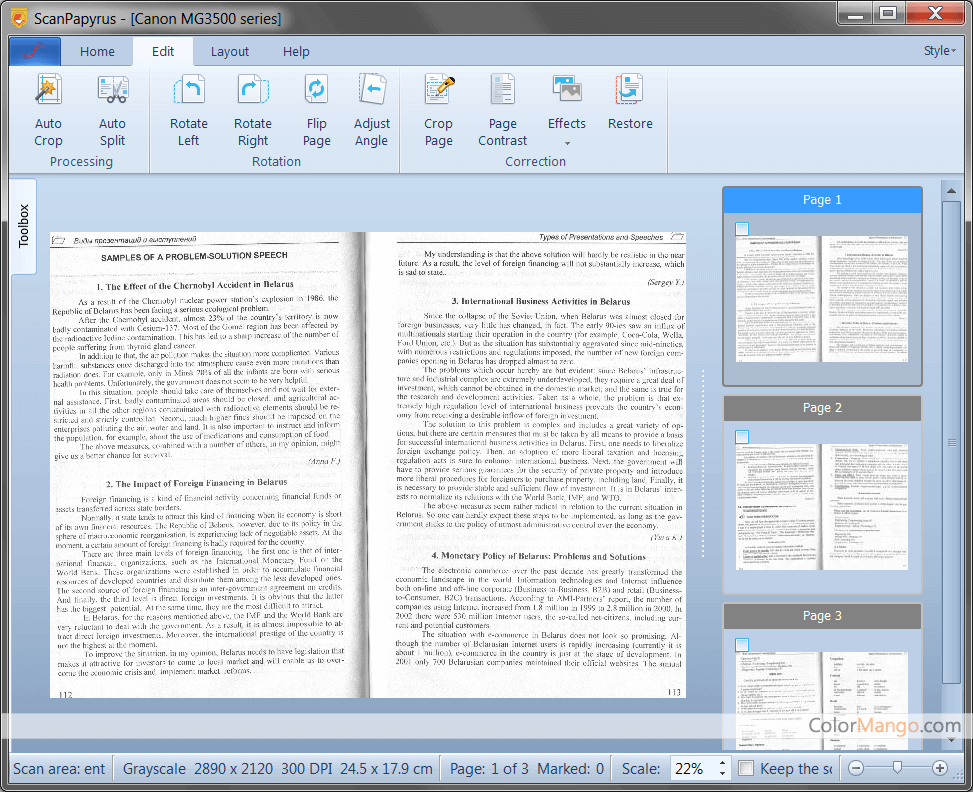Click the Auto Crop tool icon
The height and width of the screenshot is (792, 973).
[48, 92]
